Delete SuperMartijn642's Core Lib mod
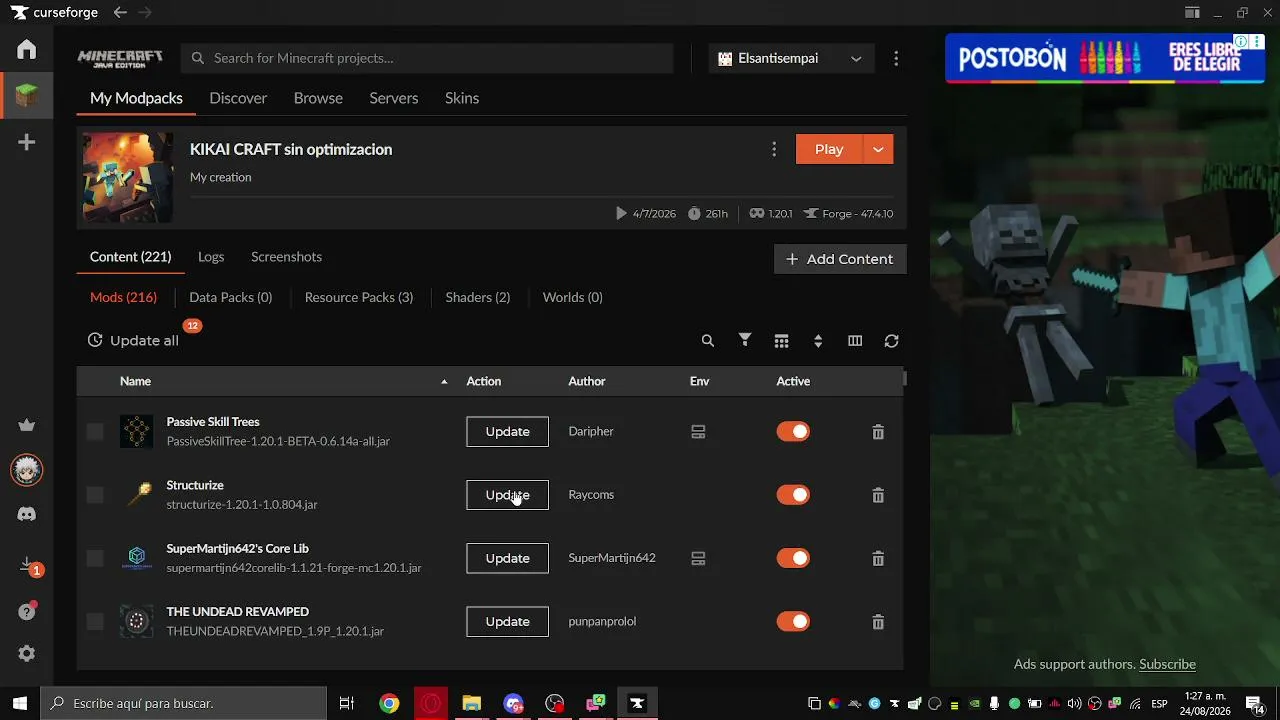This screenshot has width=1280, height=720. point(878,558)
